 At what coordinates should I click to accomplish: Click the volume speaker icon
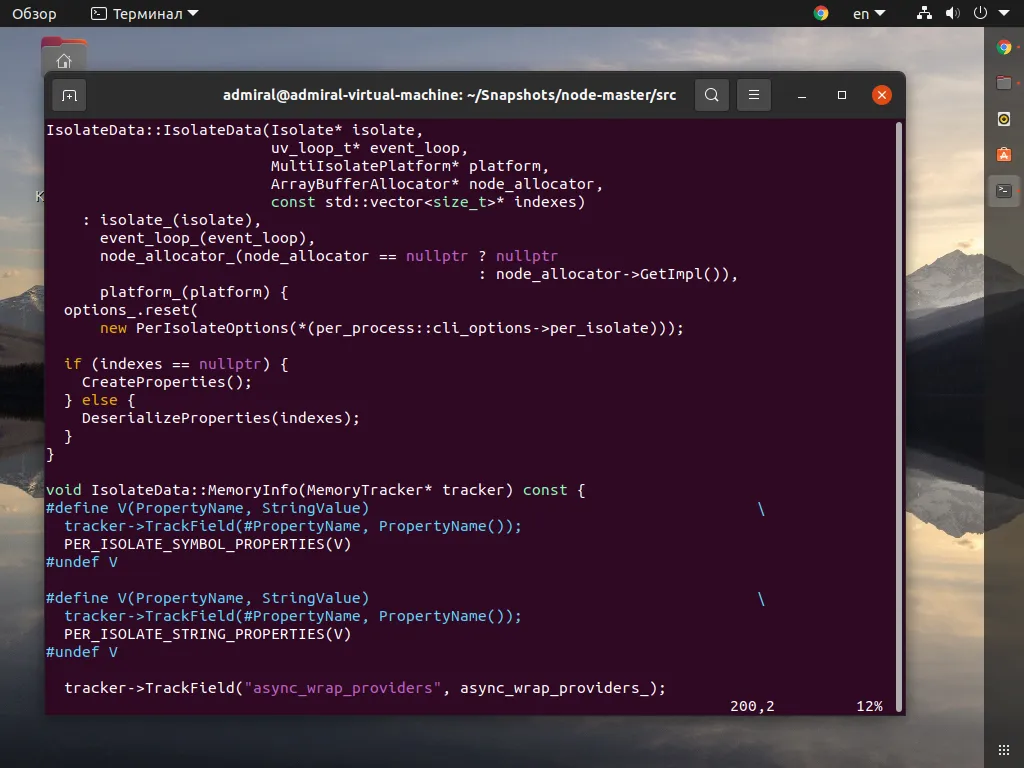tap(952, 13)
